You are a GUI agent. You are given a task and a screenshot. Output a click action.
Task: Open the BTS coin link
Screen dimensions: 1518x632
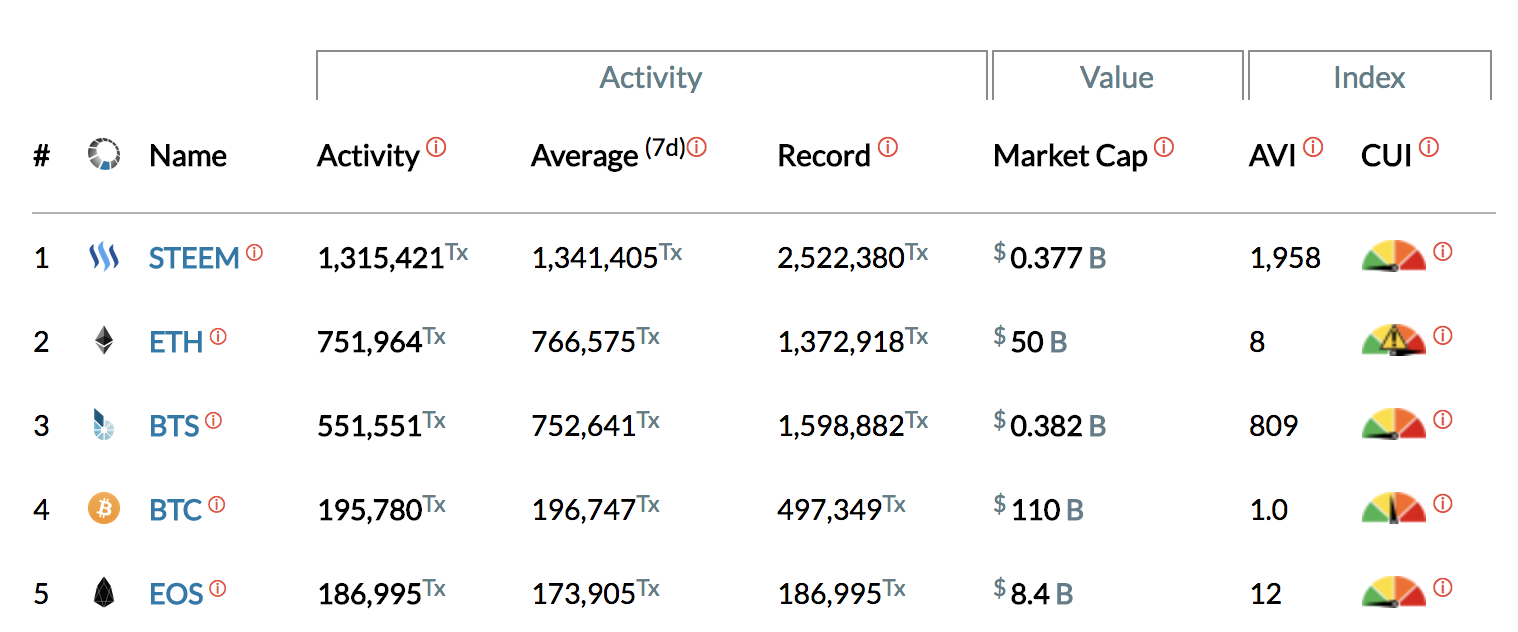[174, 427]
